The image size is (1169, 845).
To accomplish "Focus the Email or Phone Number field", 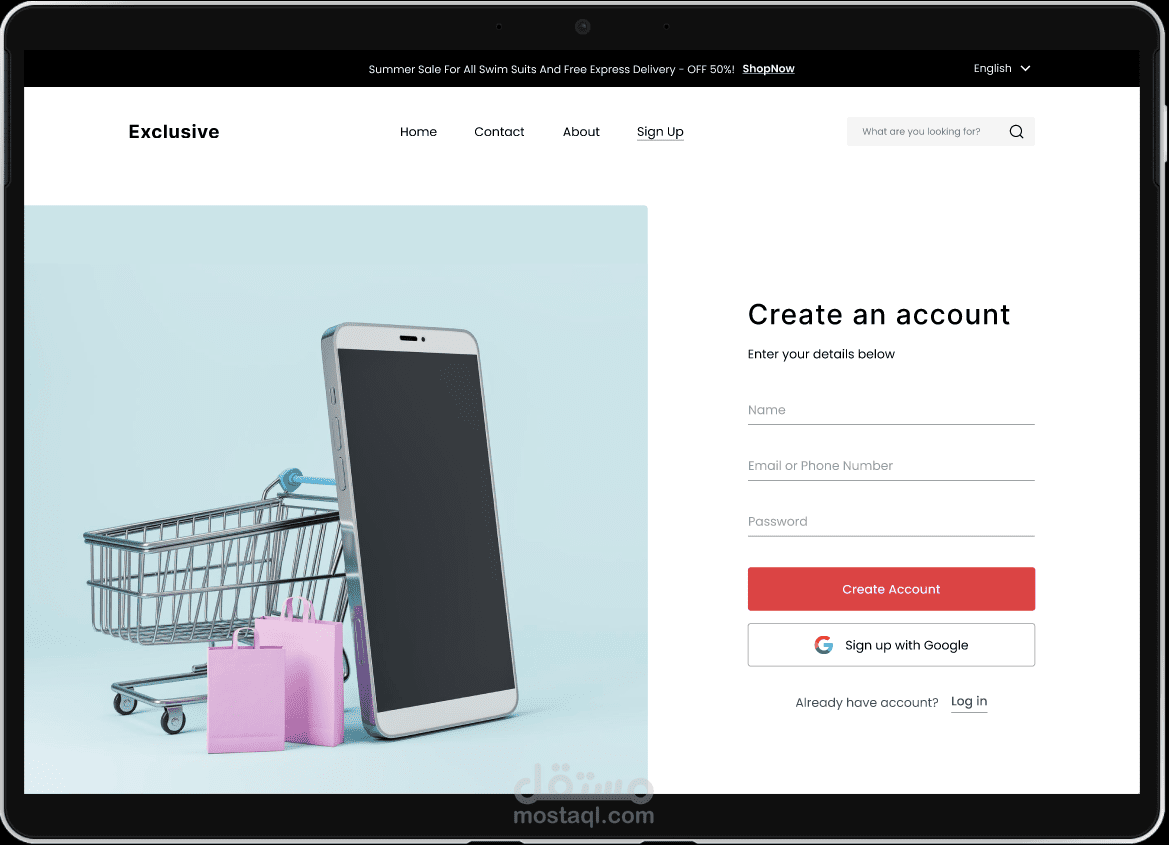I will (x=891, y=467).
